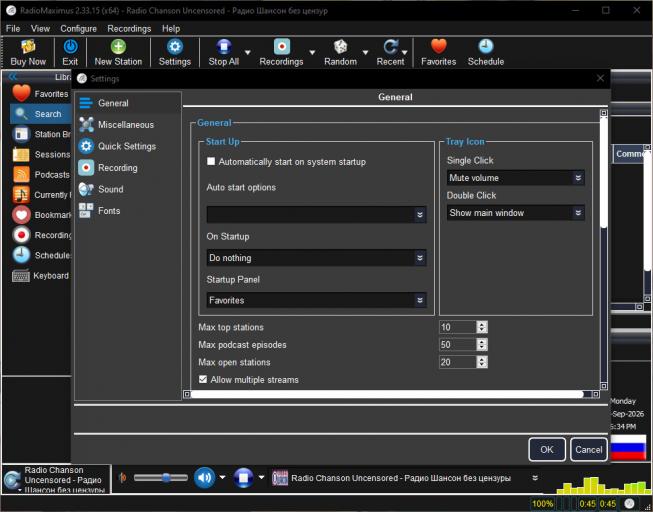Open the View menu
The height and width of the screenshot is (512, 653).
(x=40, y=28)
